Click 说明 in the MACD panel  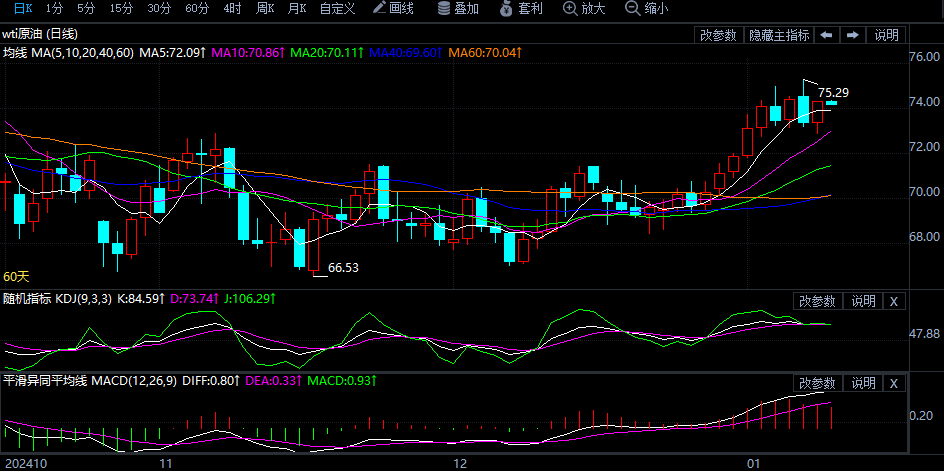(863, 383)
